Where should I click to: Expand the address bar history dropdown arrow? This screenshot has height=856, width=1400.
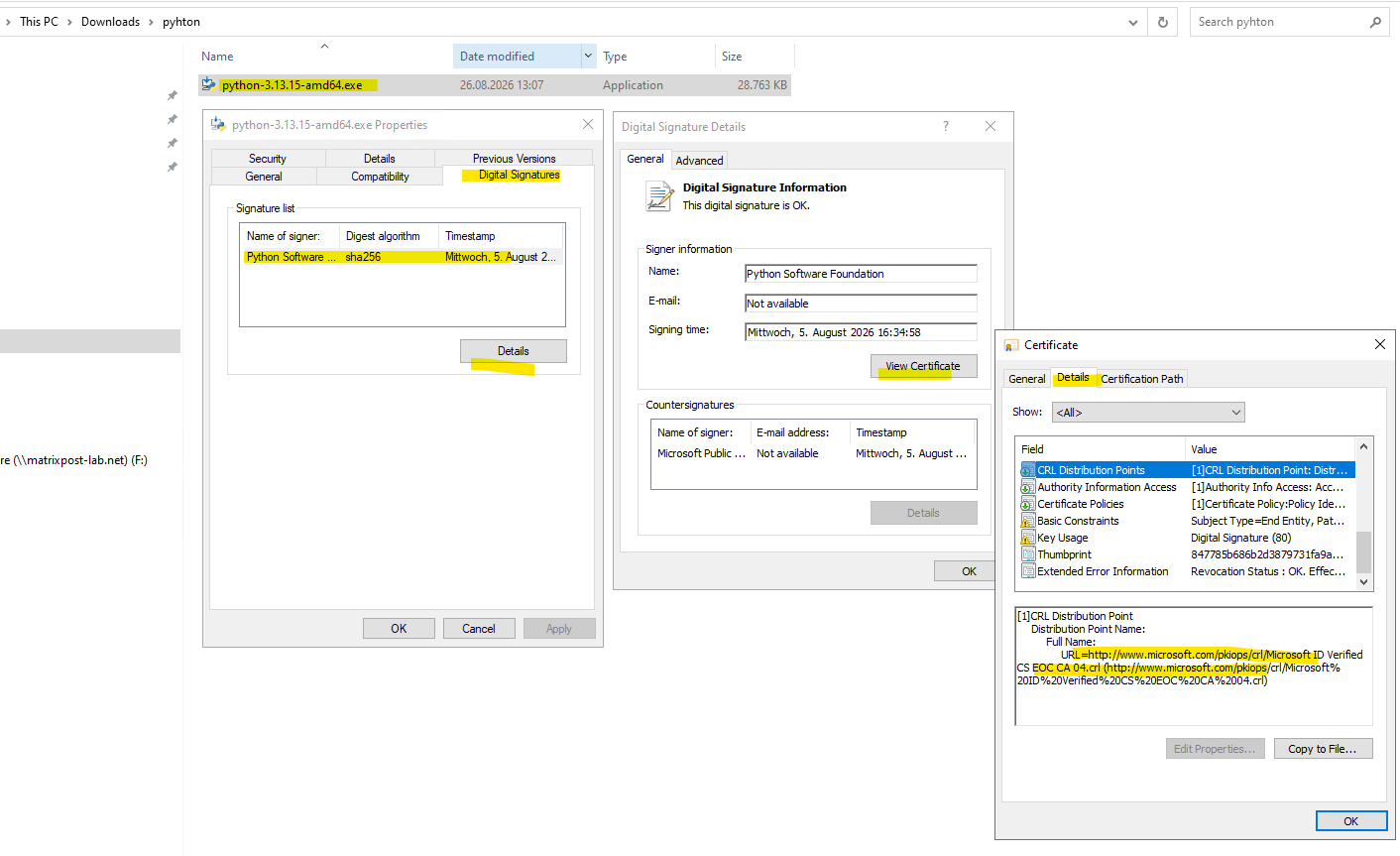1133,22
